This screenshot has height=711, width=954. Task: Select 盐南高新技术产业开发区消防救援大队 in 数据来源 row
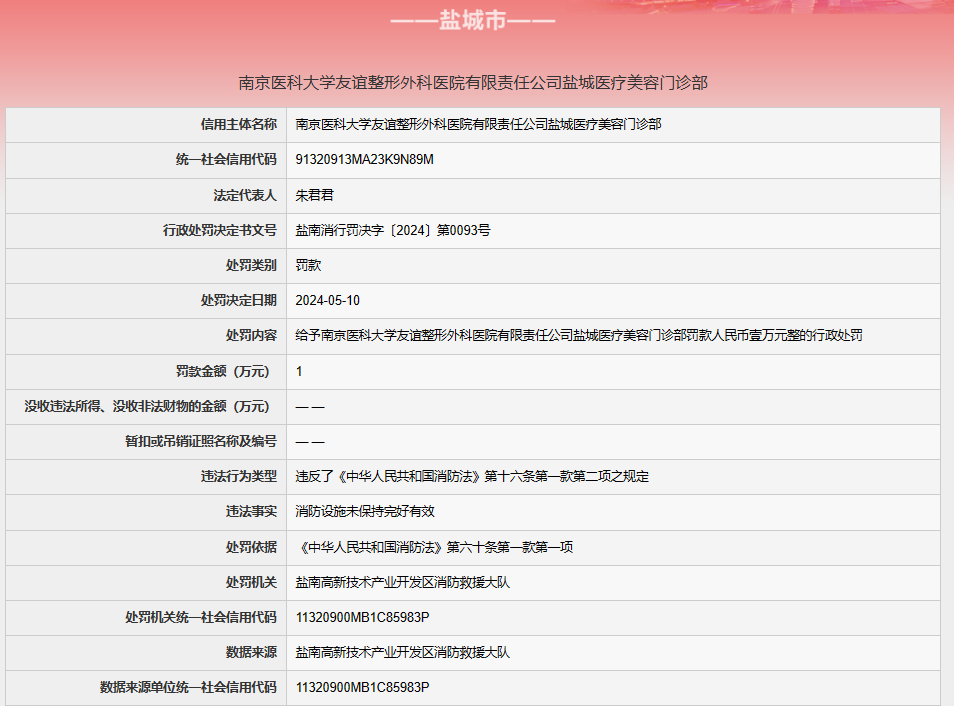(x=402, y=653)
